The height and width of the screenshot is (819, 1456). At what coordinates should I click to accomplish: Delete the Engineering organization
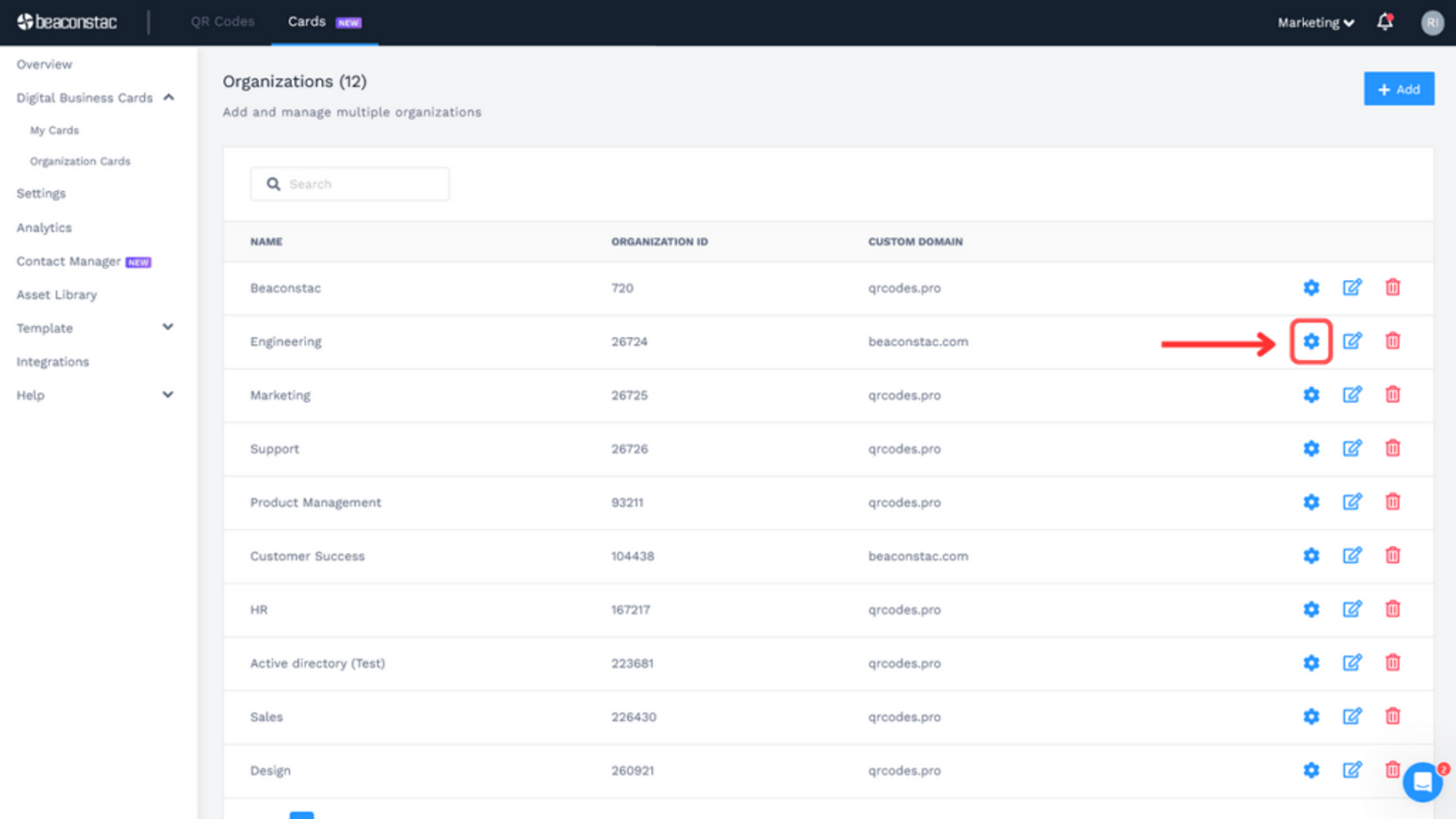click(x=1393, y=341)
